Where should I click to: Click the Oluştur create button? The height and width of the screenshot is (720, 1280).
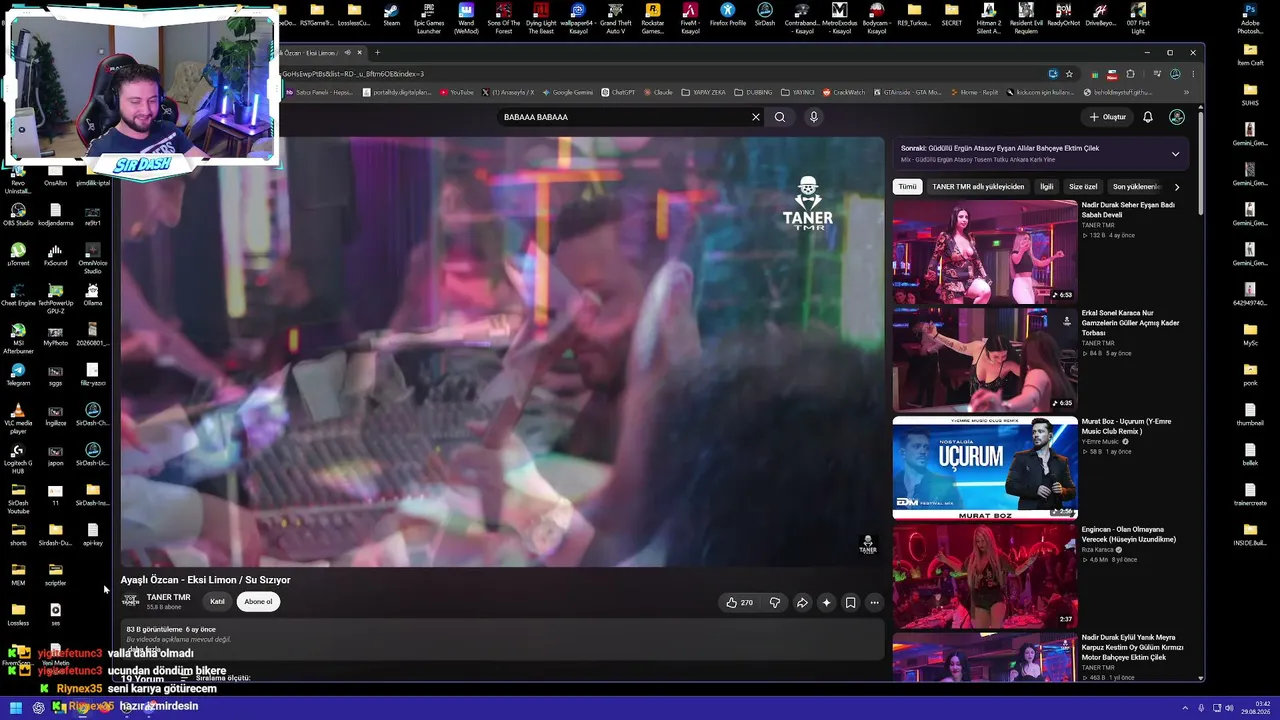(x=1108, y=117)
